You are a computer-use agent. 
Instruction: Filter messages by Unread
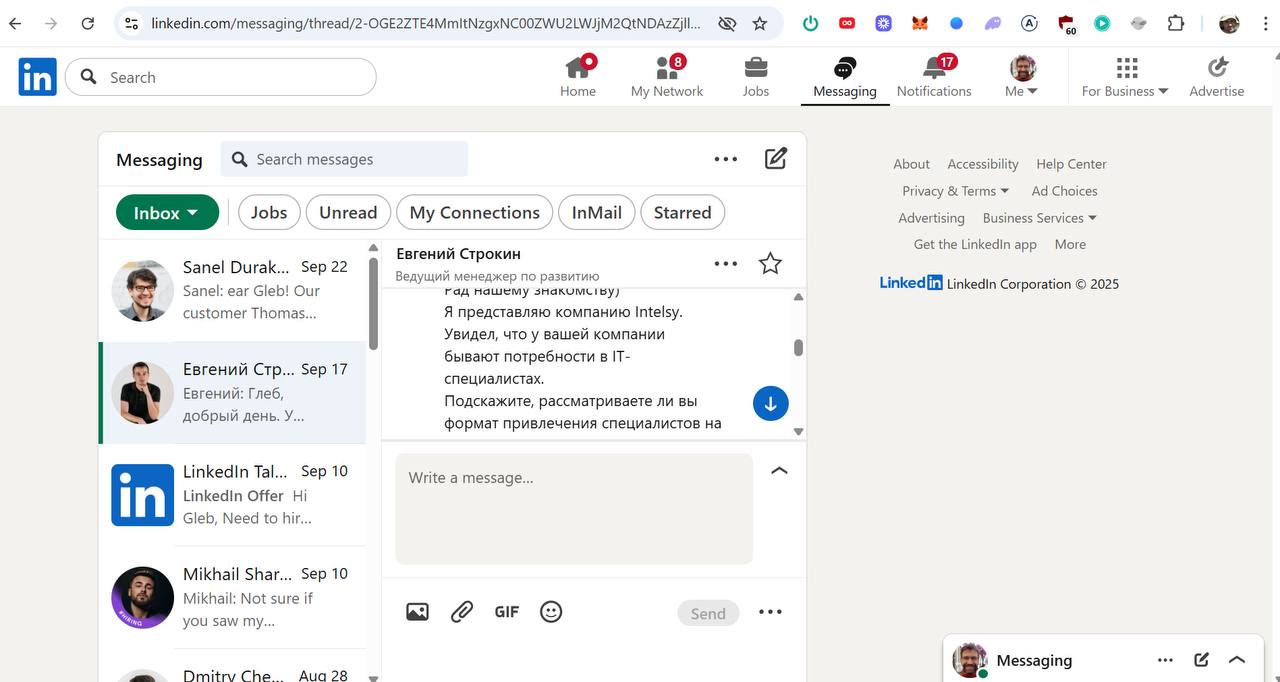pyautogui.click(x=348, y=212)
